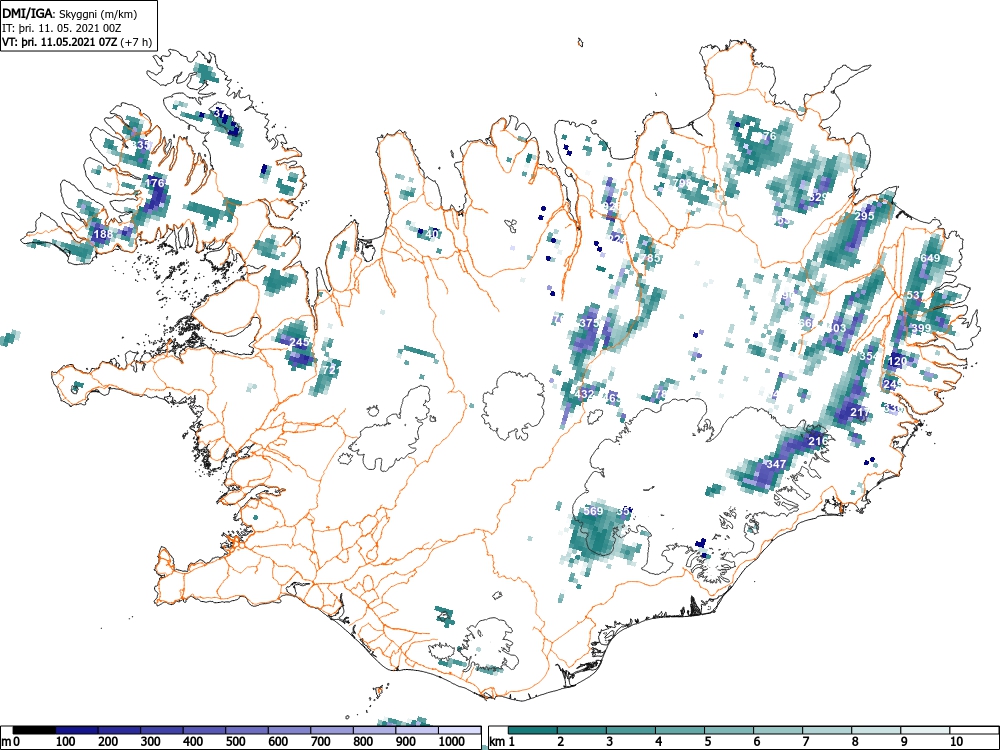1000x750 pixels.
Task: Click the '375' value label on the map
Action: (589, 323)
